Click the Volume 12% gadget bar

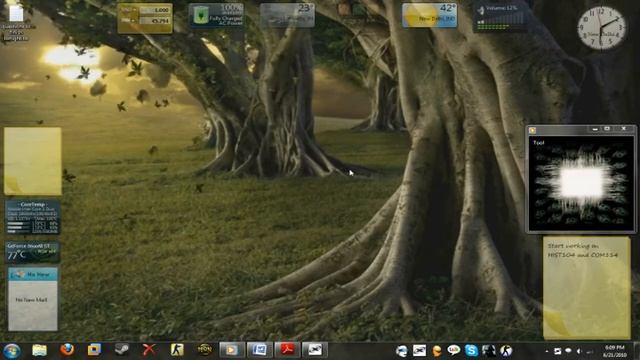(500, 17)
